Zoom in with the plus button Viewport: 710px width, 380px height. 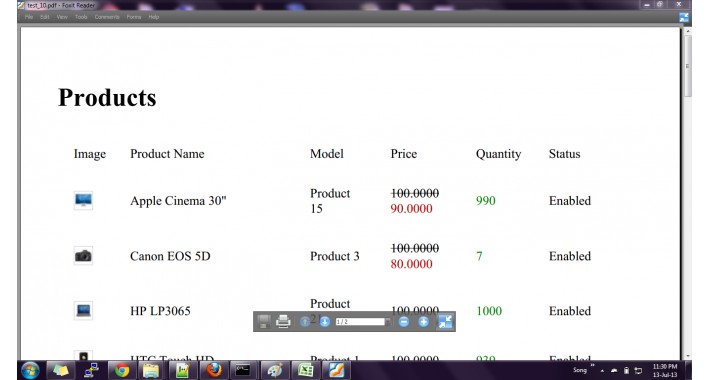coord(423,322)
